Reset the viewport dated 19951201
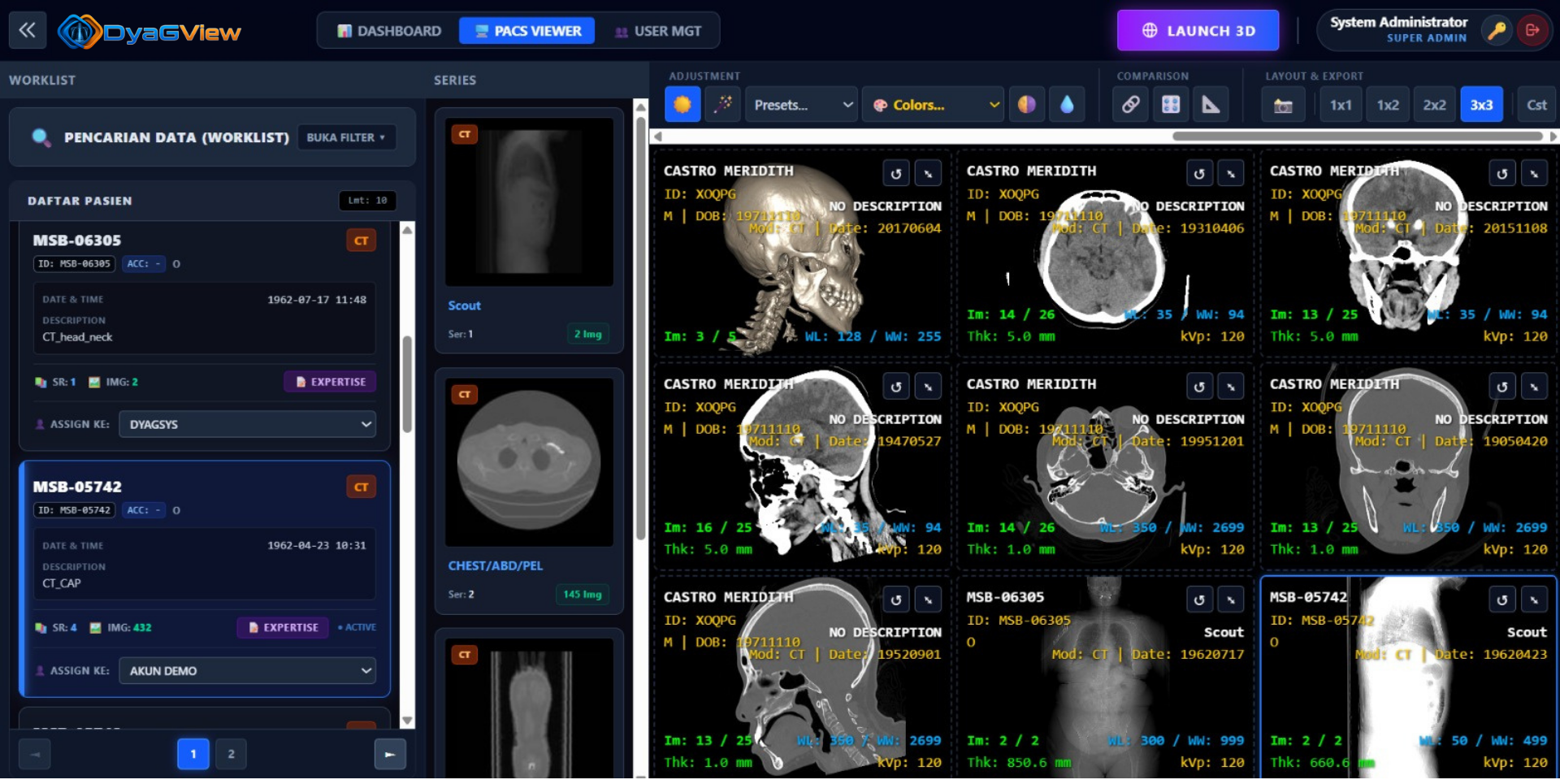The image size is (1560, 784). pyautogui.click(x=1199, y=387)
